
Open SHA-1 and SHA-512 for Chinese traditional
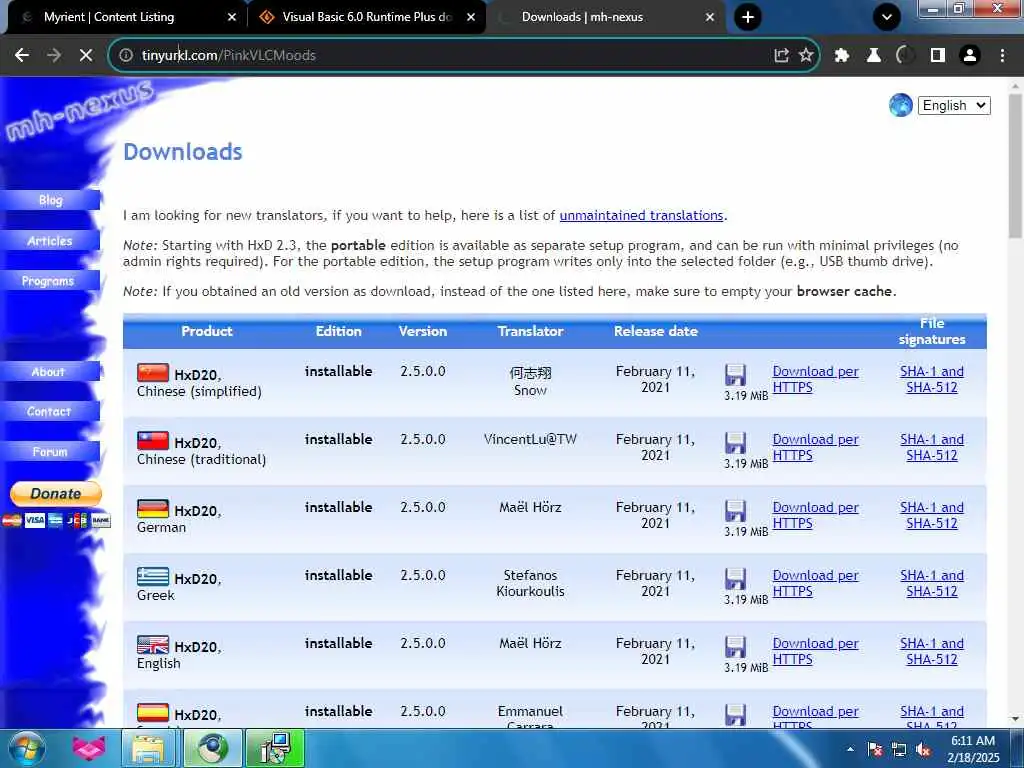(932, 447)
